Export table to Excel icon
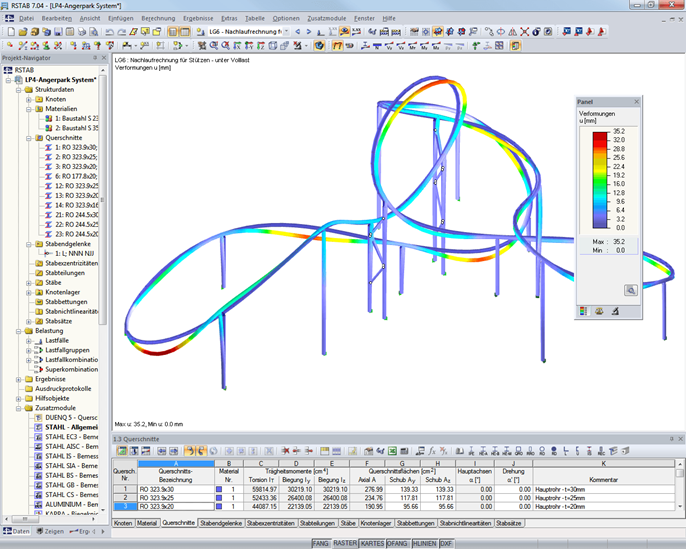Screen dimensions: 686x549 (392, 451)
